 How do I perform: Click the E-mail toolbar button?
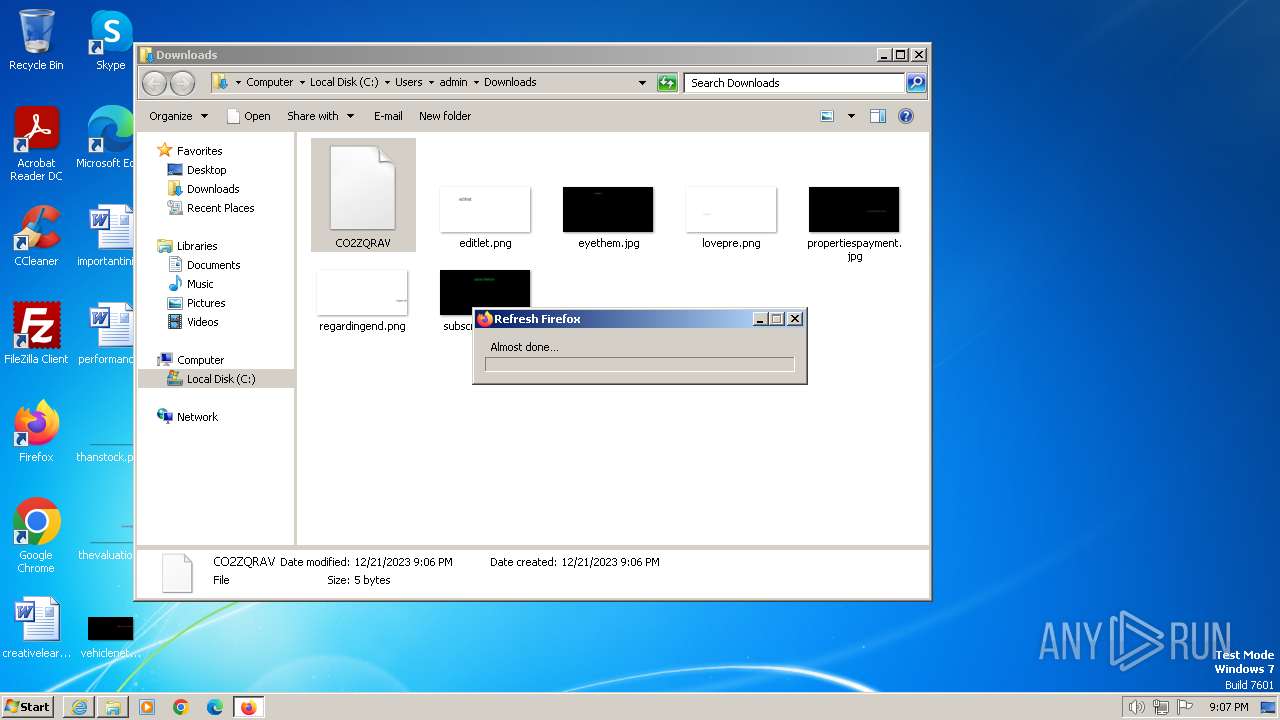[388, 116]
